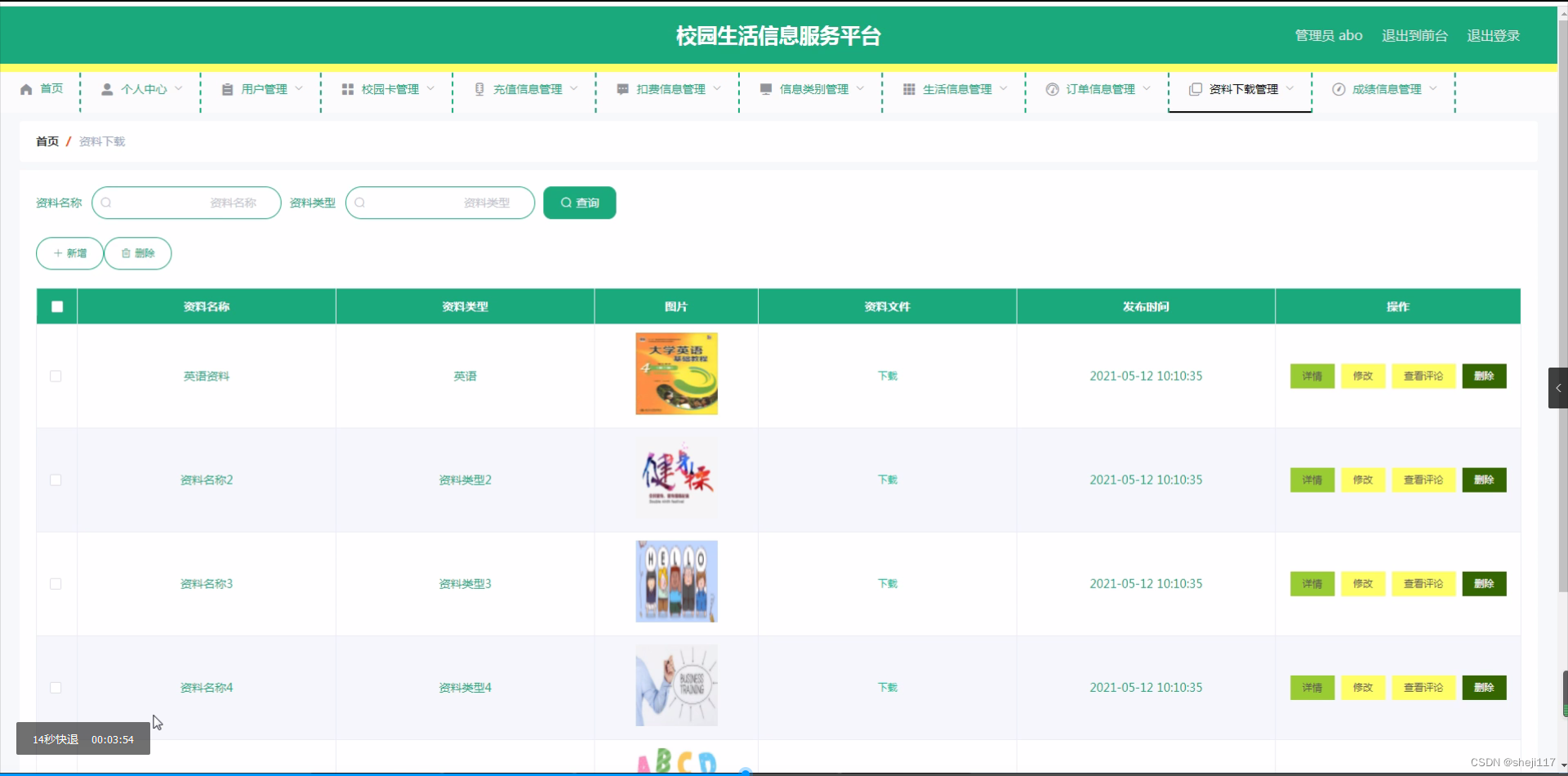Select all rows using the header checkbox
The height and width of the screenshot is (776, 1568).
tap(57, 306)
